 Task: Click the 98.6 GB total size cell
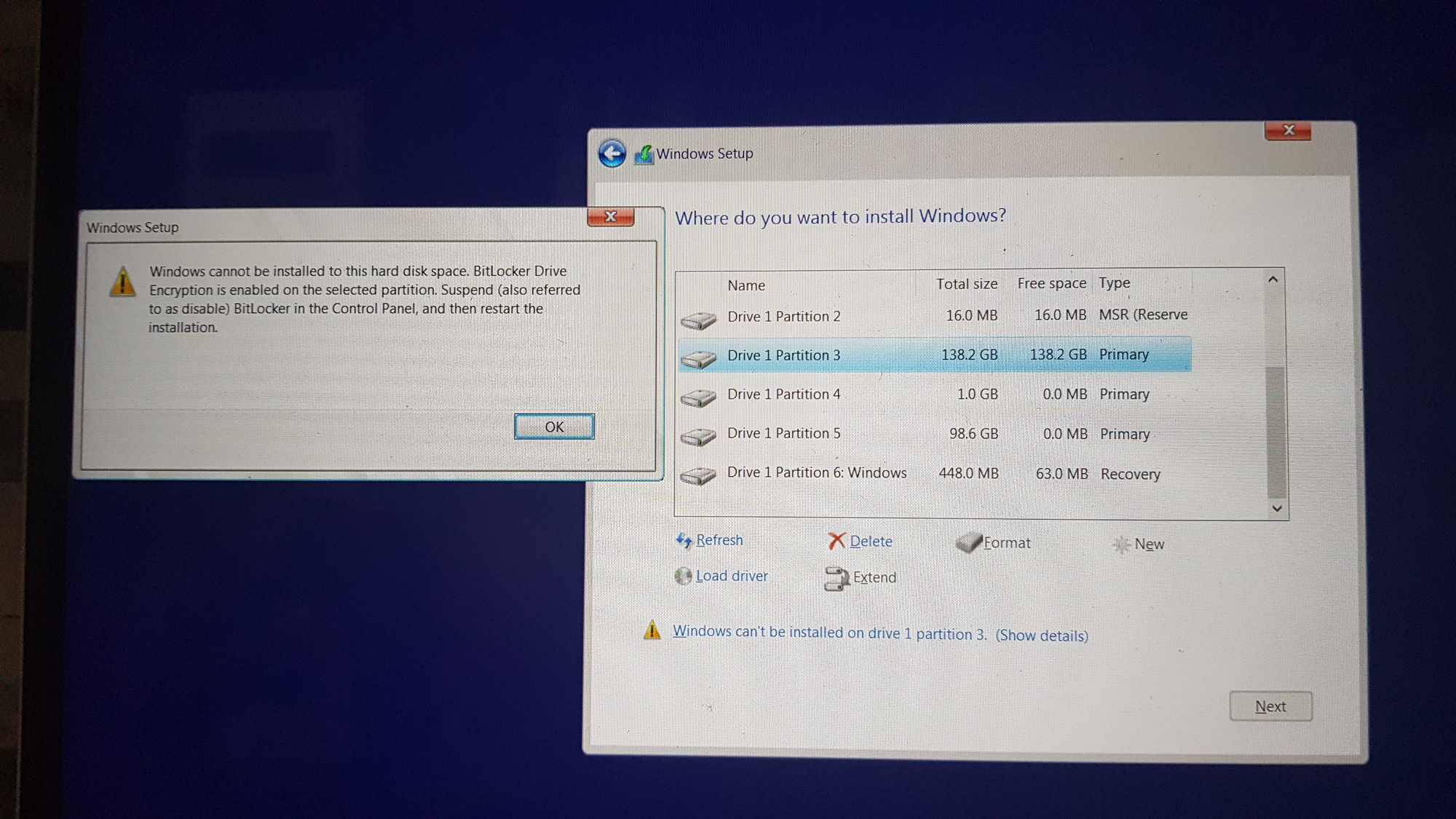973,433
